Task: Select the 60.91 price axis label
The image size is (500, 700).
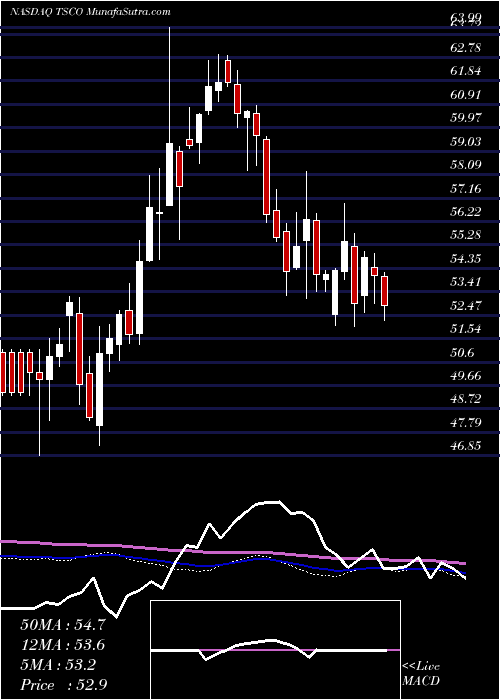Action: 466,95
